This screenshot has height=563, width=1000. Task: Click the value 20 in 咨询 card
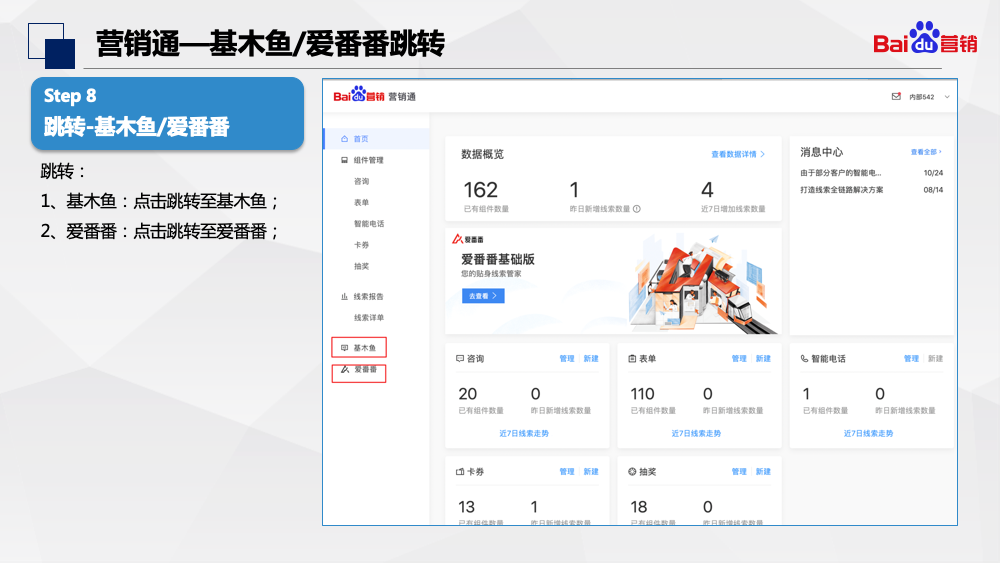click(x=467, y=394)
